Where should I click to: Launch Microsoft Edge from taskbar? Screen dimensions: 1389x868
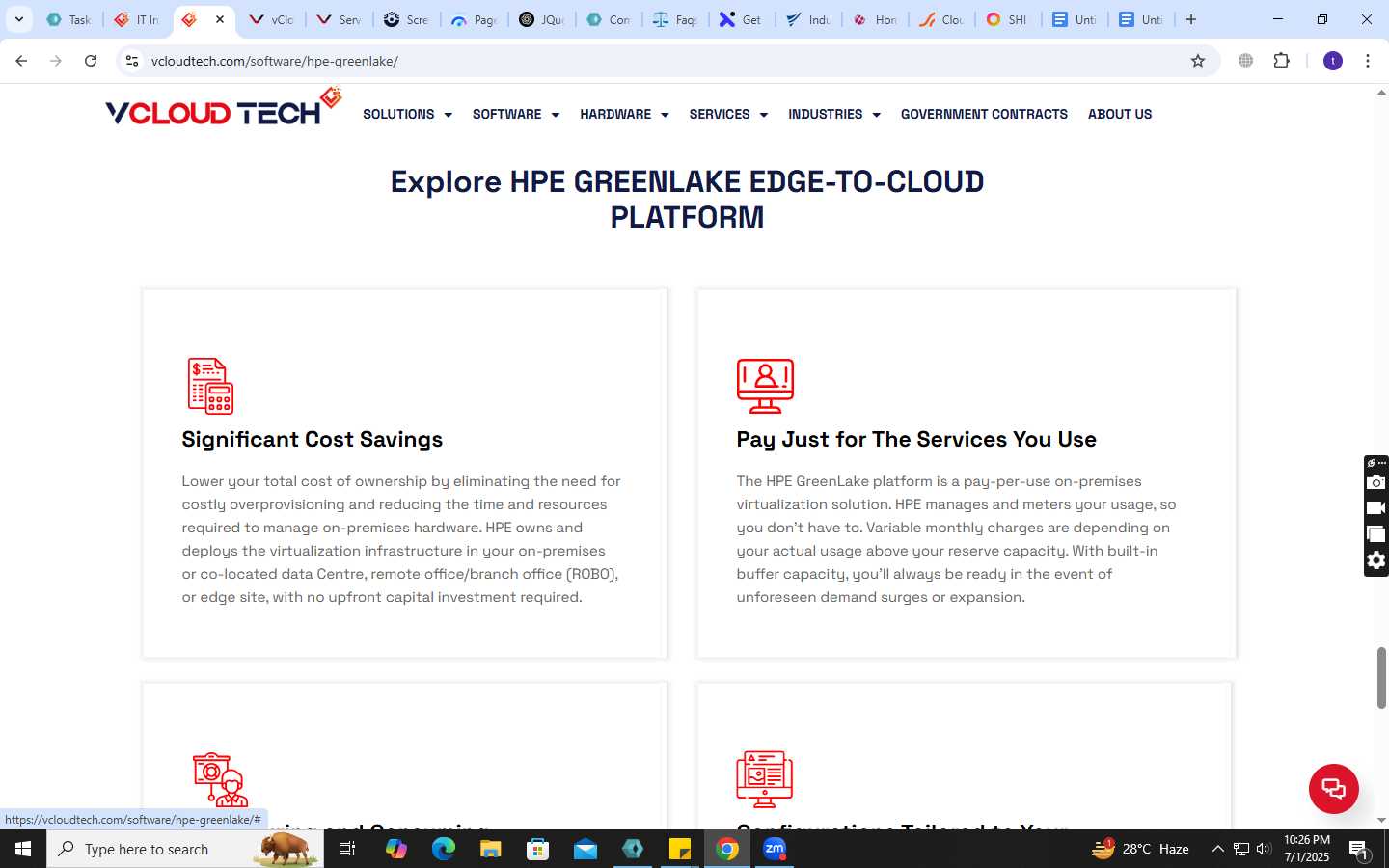(443, 849)
